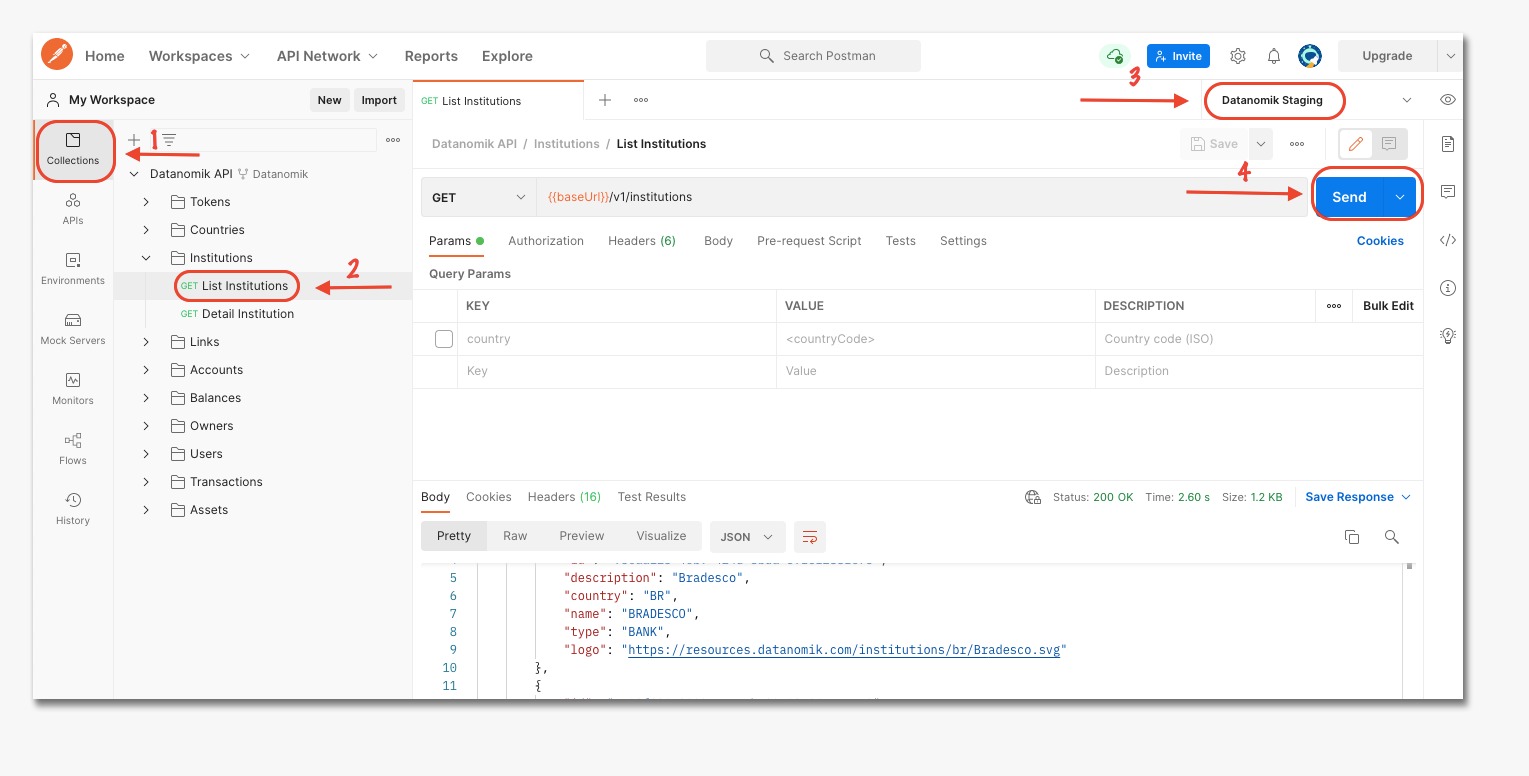Enable the country query param checkbox
The width and height of the screenshot is (1529, 776).
click(444, 339)
